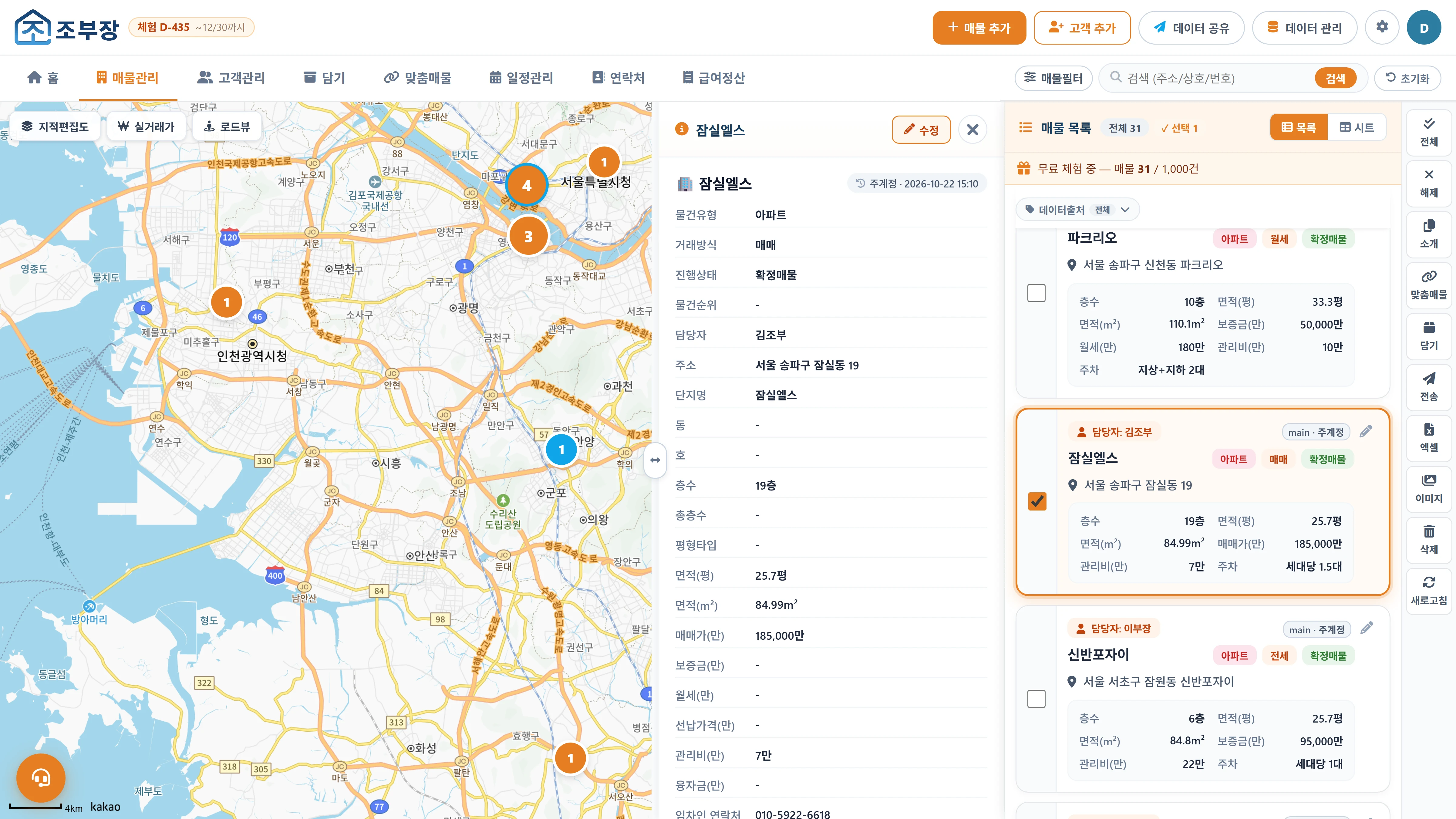Collapse the map panel with the divider arrow
The width and height of the screenshot is (1456, 819).
click(655, 460)
